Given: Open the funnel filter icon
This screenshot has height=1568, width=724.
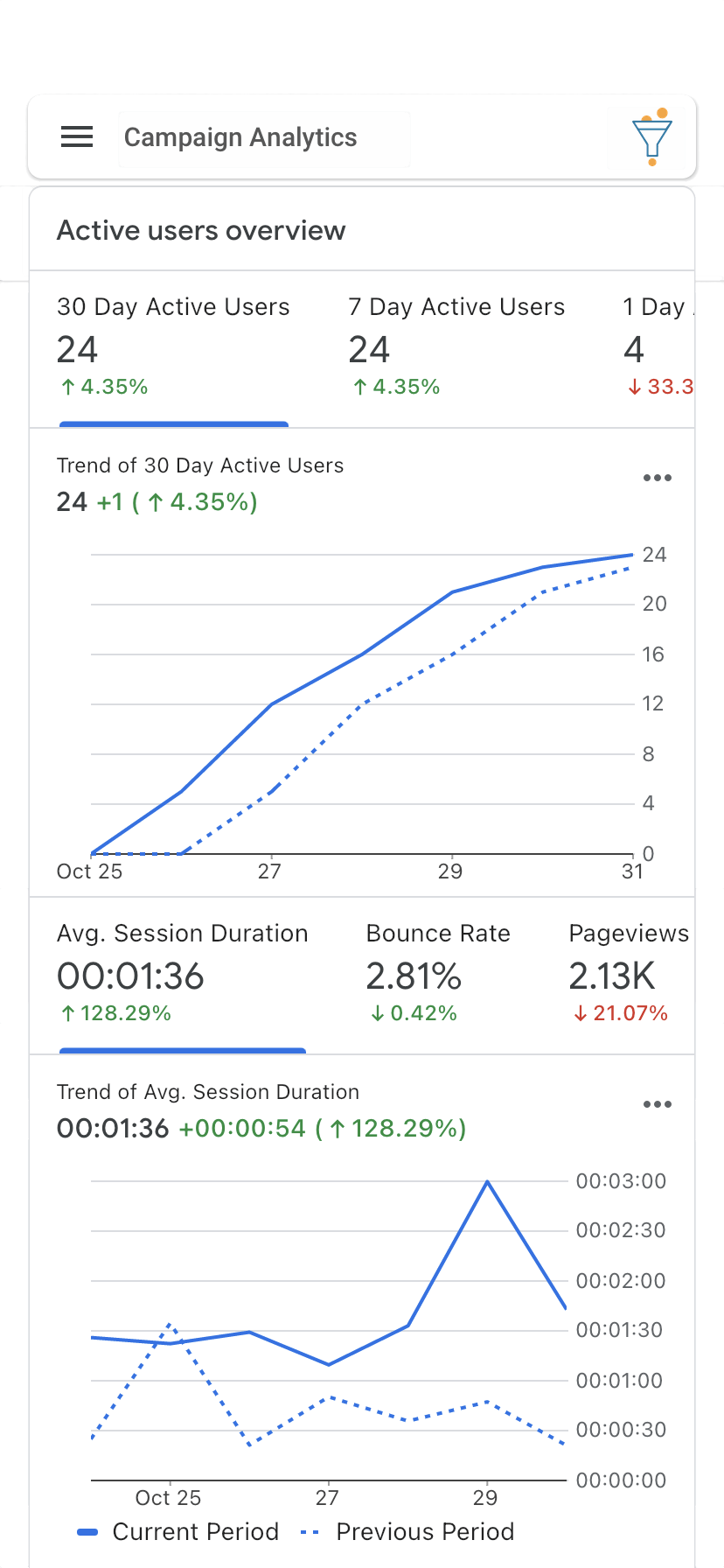Looking at the screenshot, I should tap(651, 137).
